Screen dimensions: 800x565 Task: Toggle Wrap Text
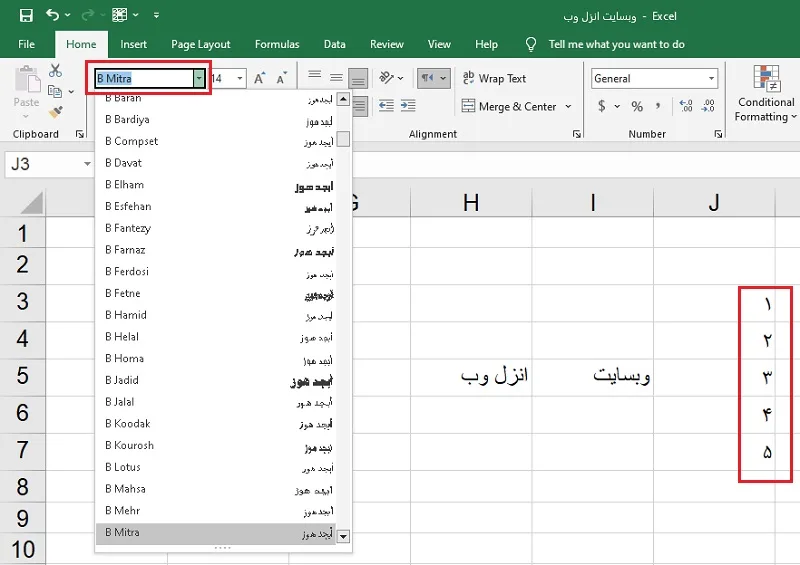(x=494, y=78)
